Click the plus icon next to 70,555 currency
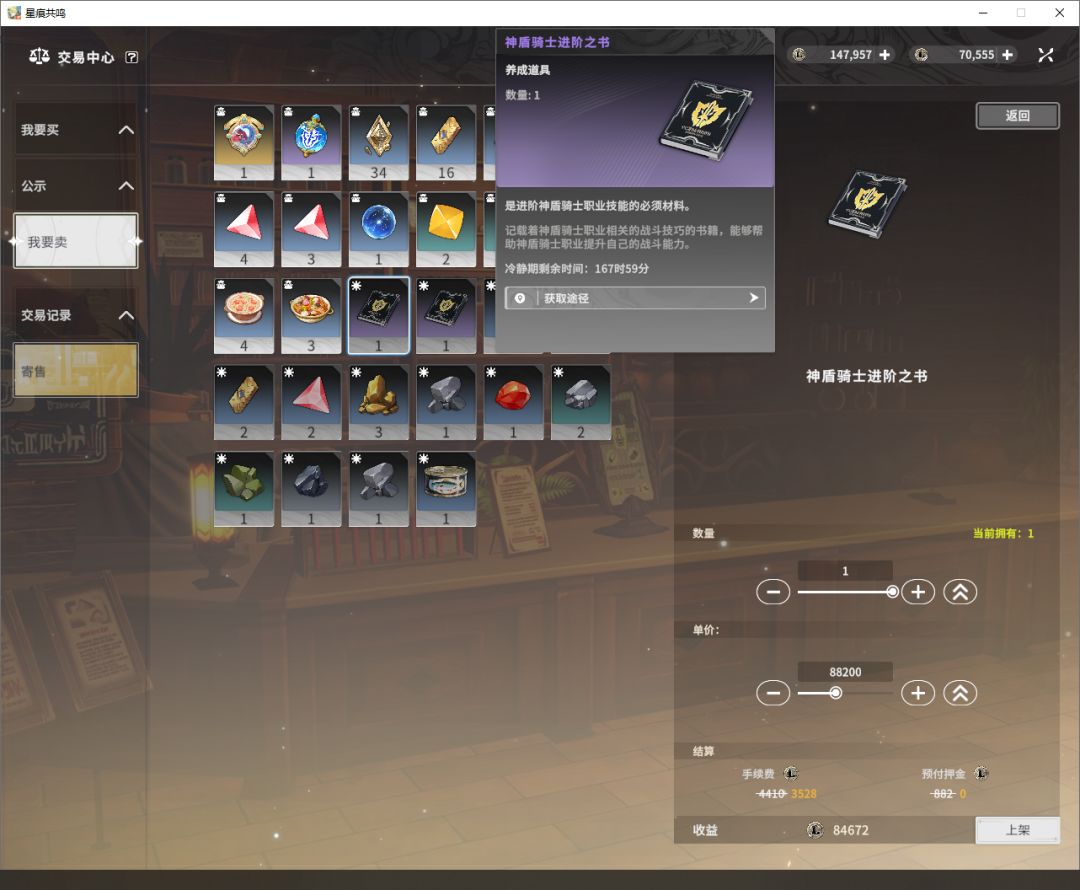1080x890 pixels. (x=1007, y=55)
